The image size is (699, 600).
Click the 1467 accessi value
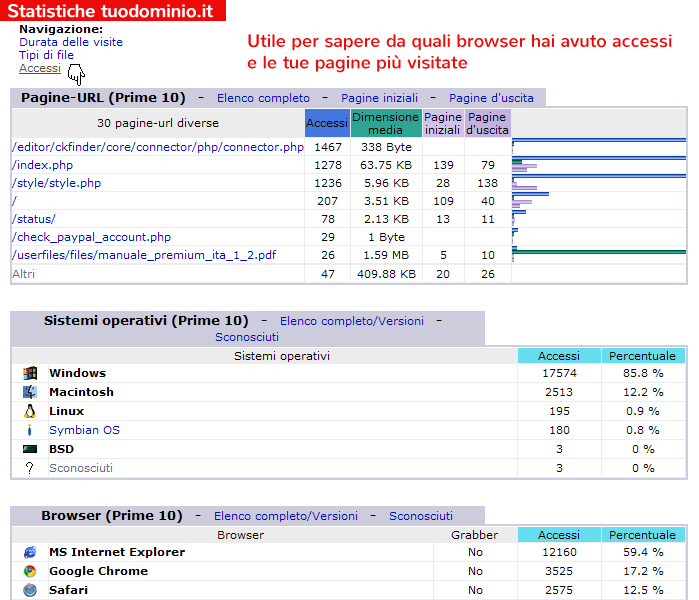pos(328,147)
